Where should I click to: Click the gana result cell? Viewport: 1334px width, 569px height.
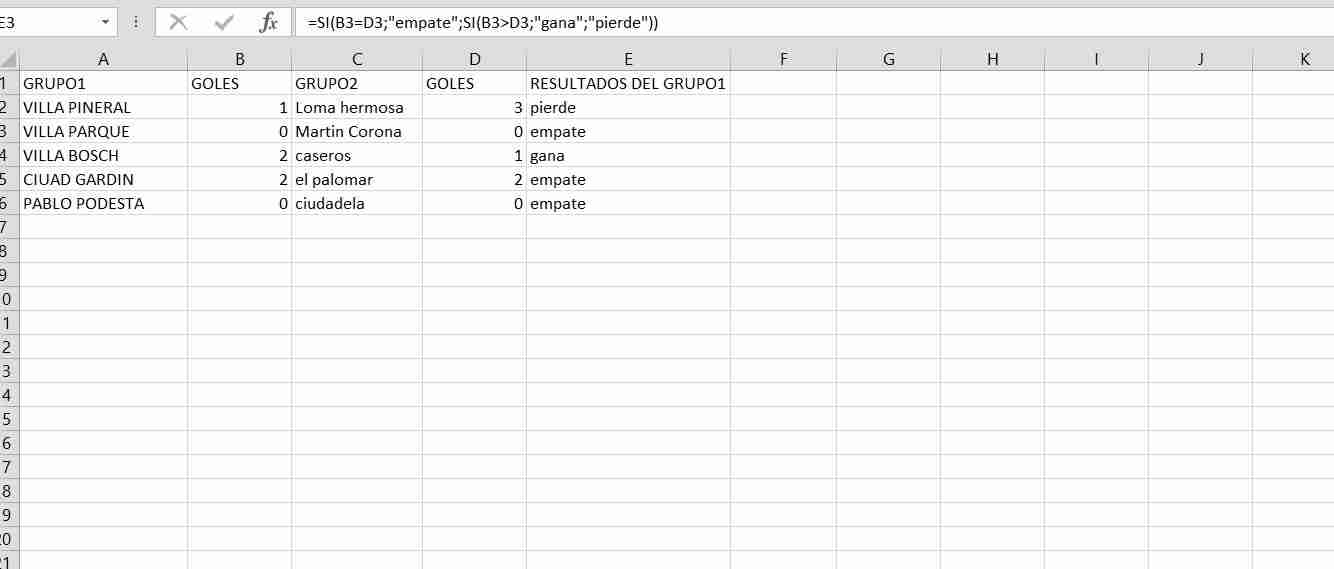point(628,156)
